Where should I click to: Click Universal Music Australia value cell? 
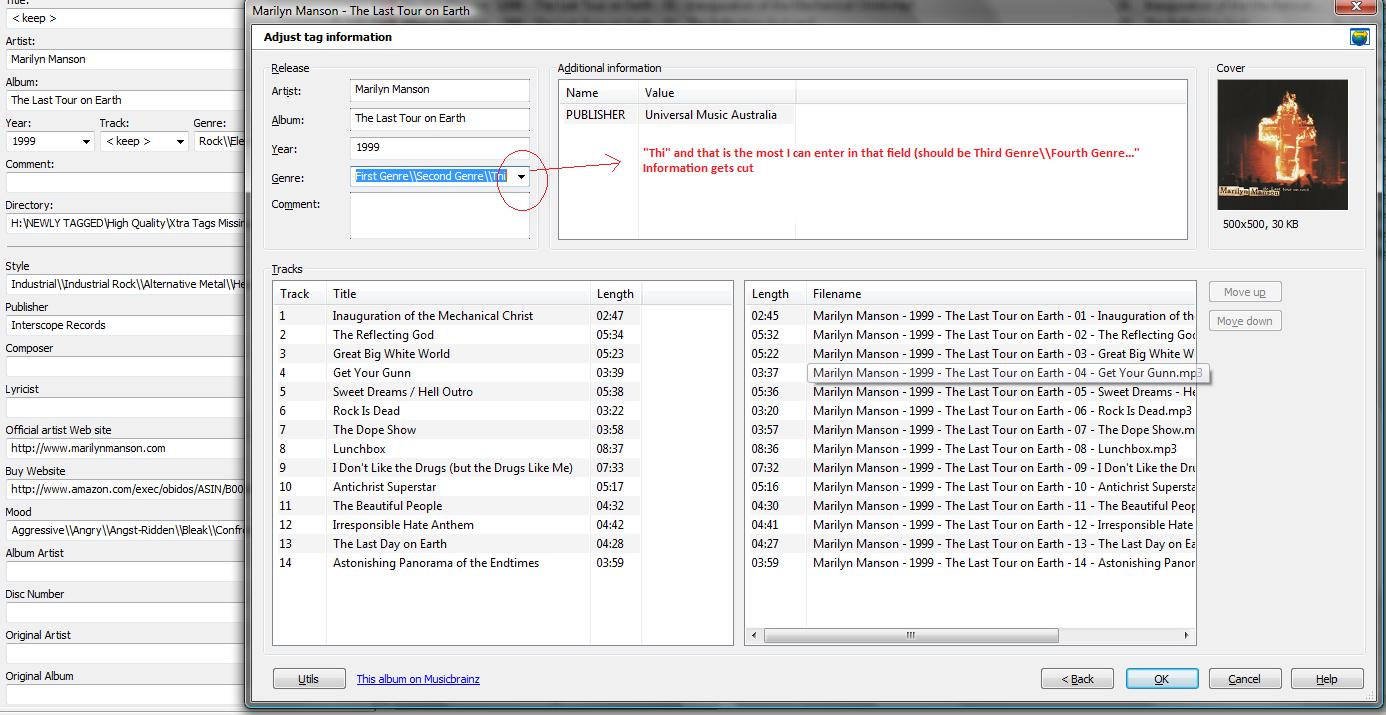(x=710, y=115)
